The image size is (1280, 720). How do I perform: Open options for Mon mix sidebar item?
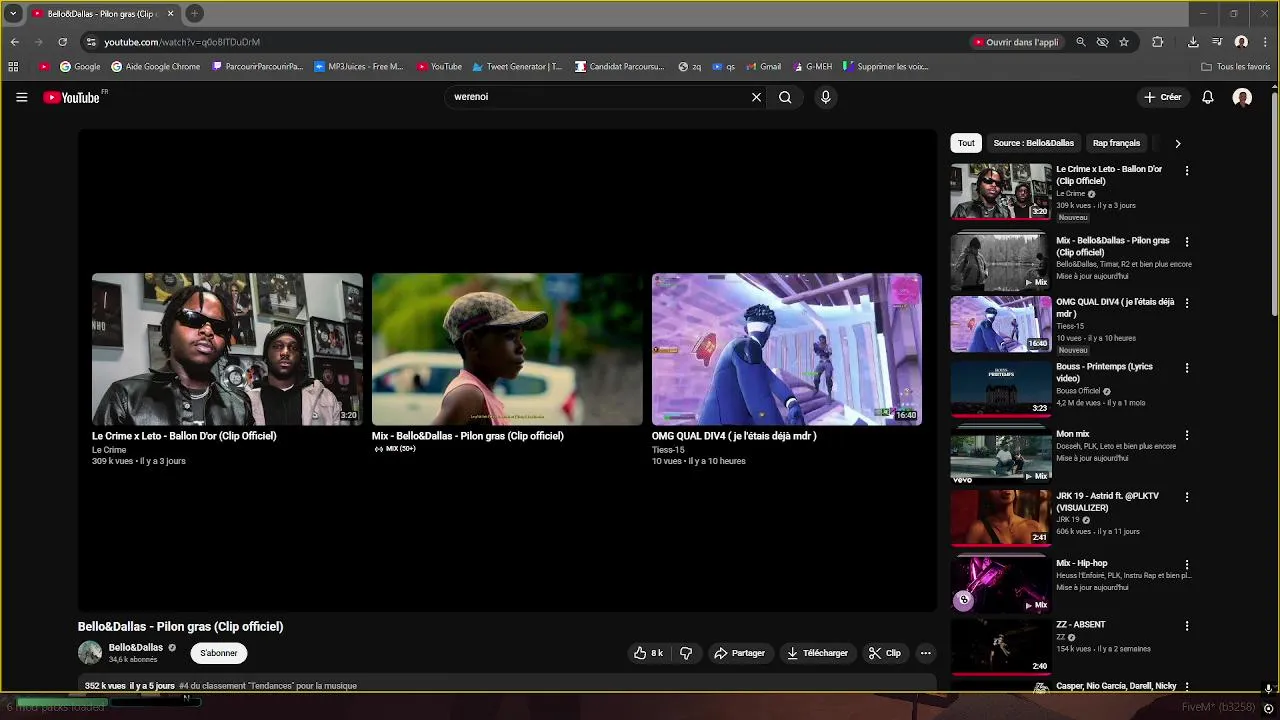pyautogui.click(x=1187, y=436)
